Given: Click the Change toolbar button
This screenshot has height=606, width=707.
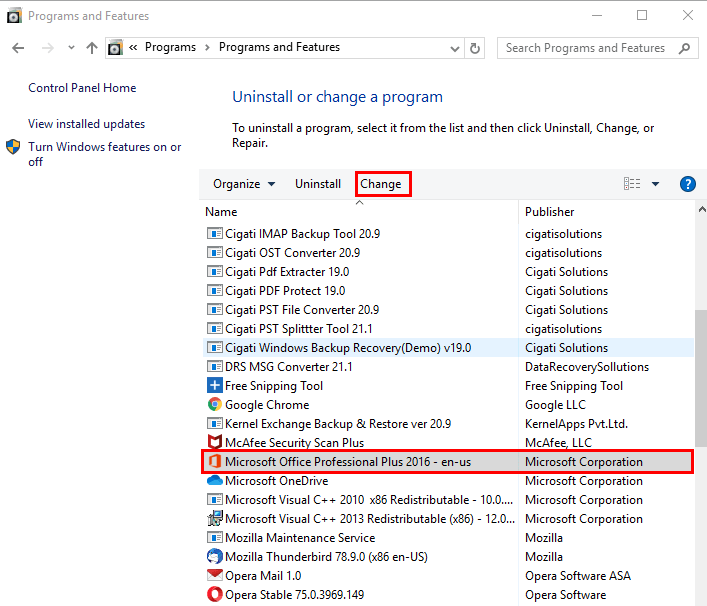Looking at the screenshot, I should [x=381, y=184].
